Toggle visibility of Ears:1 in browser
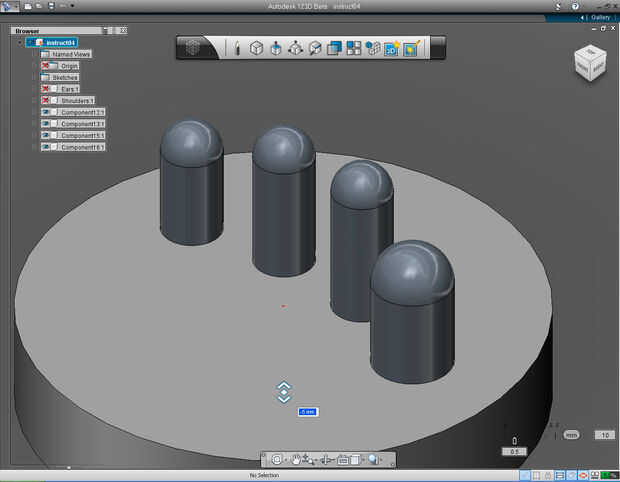This screenshot has height=482, width=620. click(x=46, y=89)
